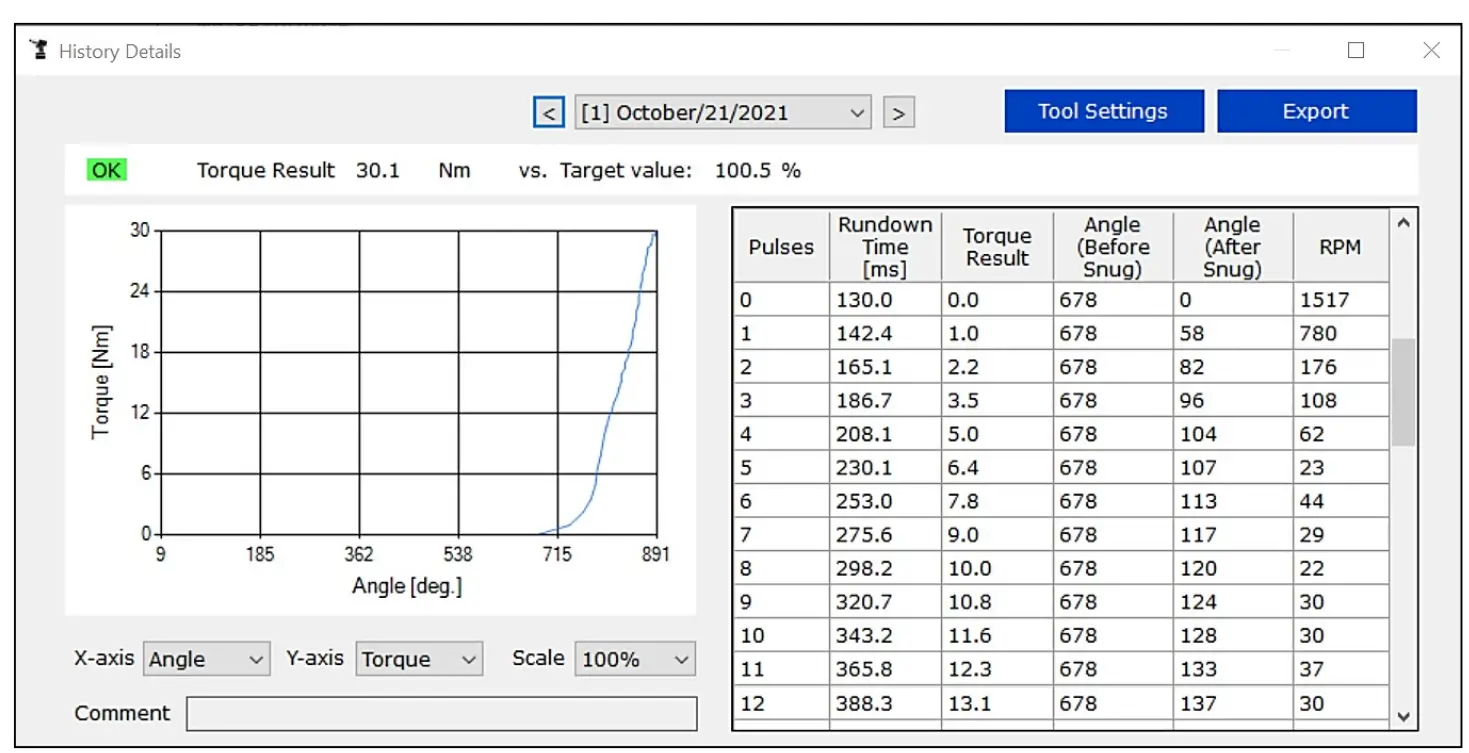This screenshot has height=753, width=1469.
Task: Click the Angle (After Snug) column header
Action: [1233, 247]
